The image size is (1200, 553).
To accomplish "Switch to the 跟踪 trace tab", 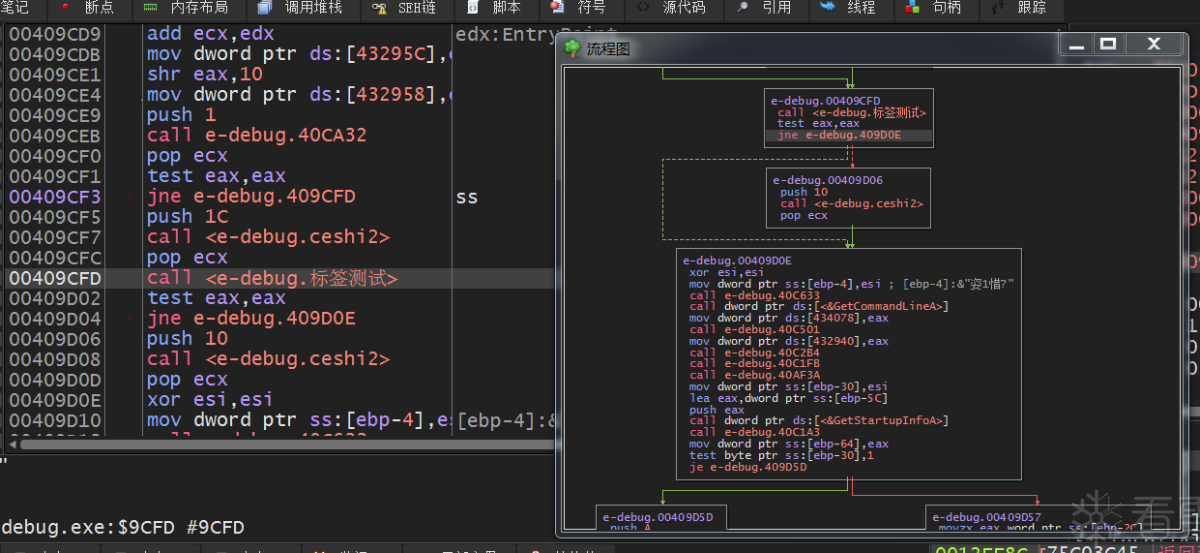I will [x=1019, y=7].
